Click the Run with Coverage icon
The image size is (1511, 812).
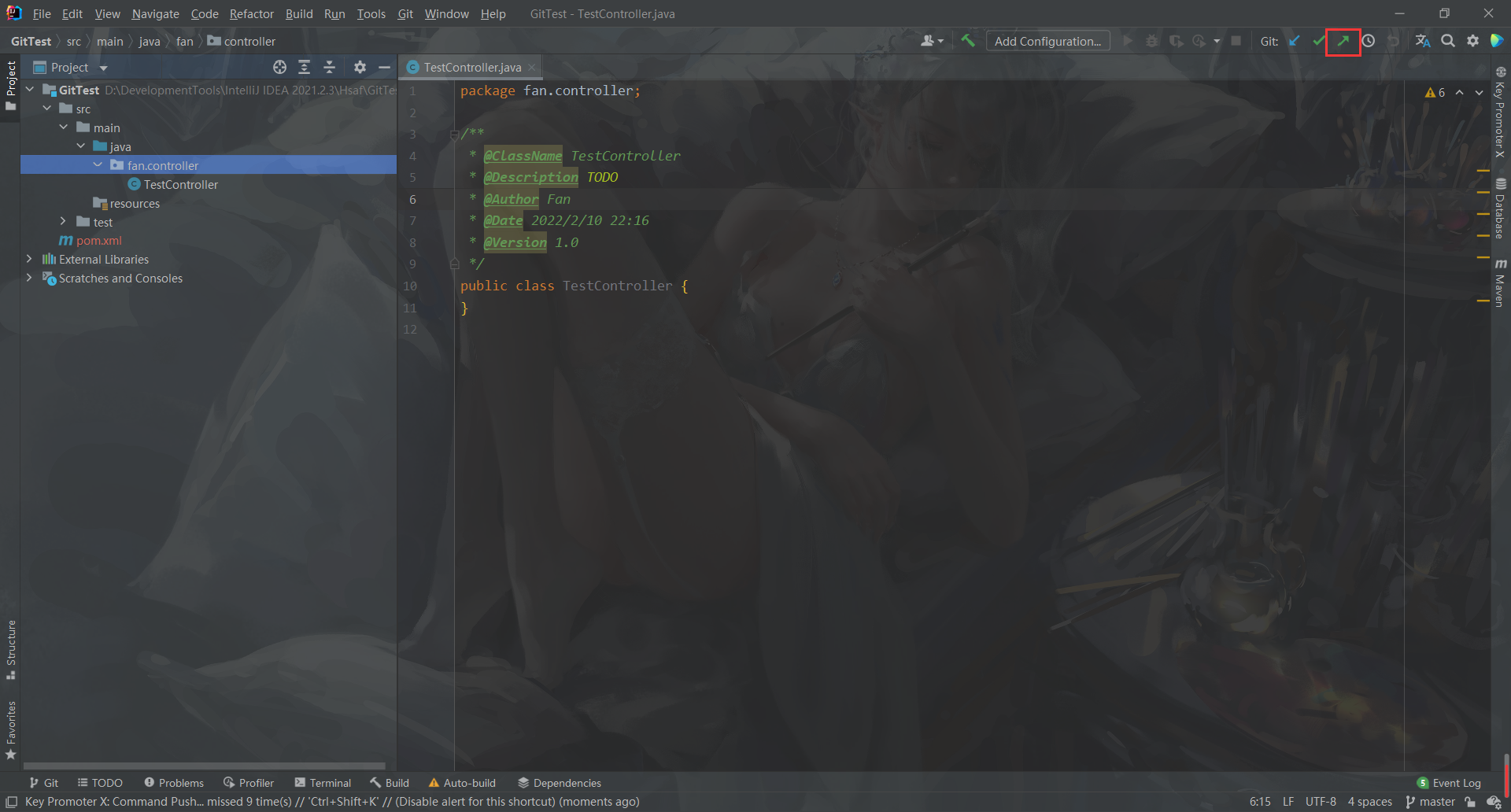[x=1177, y=41]
